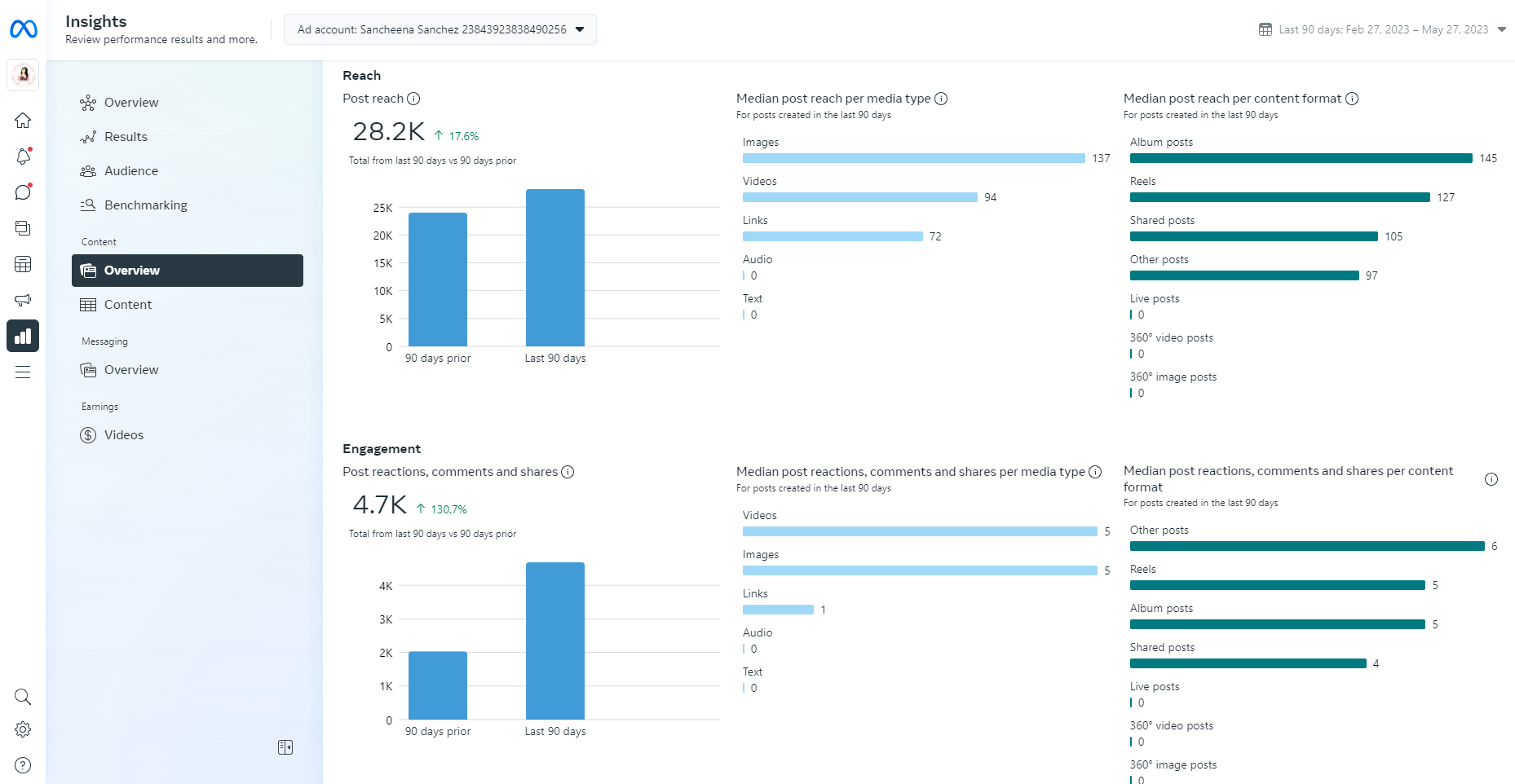Open the Settings gear icon

click(x=23, y=729)
